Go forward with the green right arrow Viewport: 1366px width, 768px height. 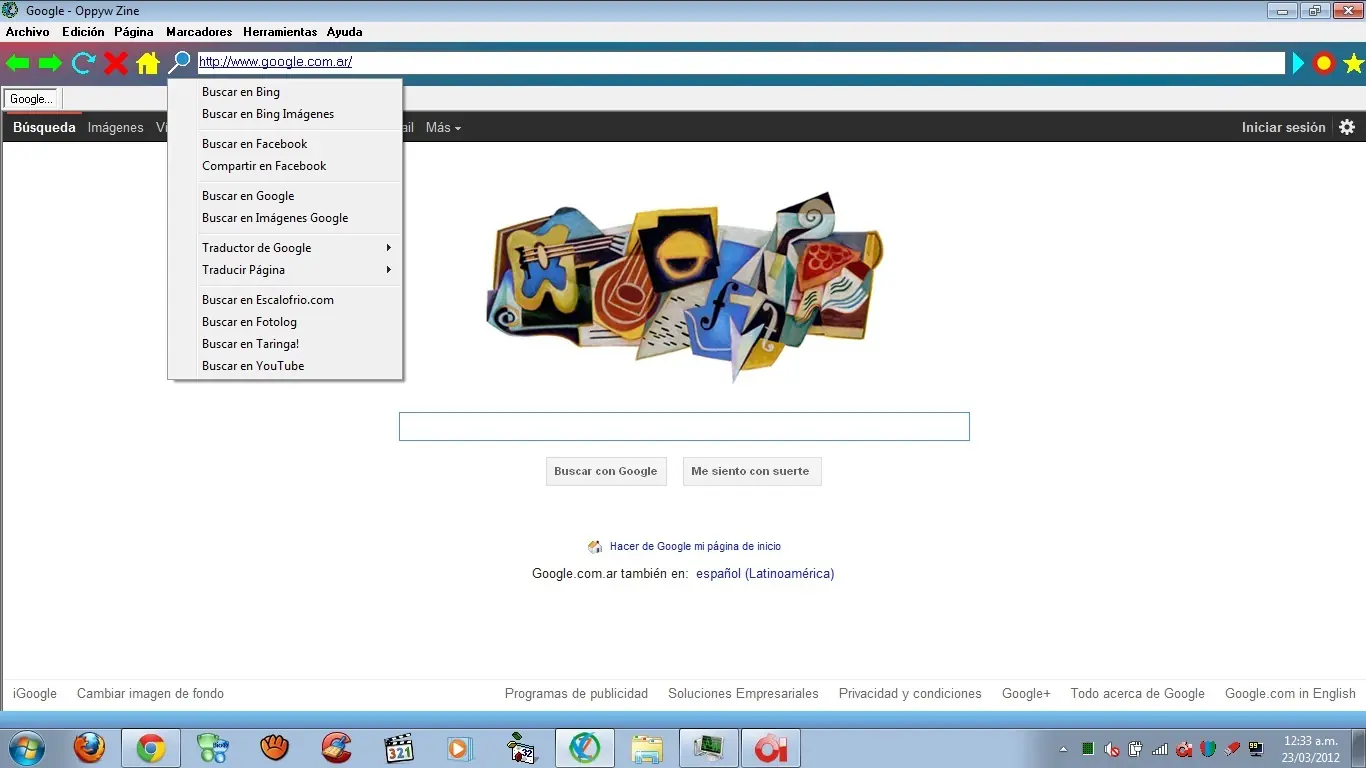tap(50, 64)
